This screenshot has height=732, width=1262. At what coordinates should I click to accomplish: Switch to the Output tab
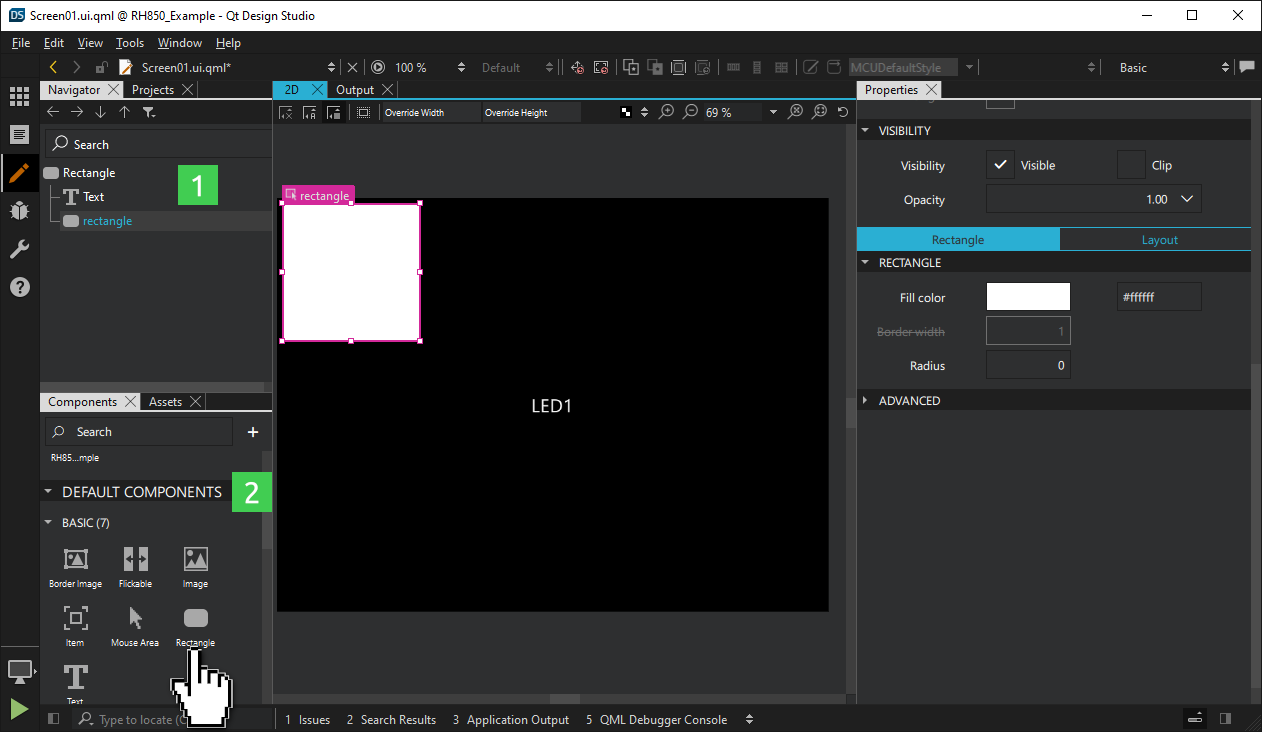[356, 89]
